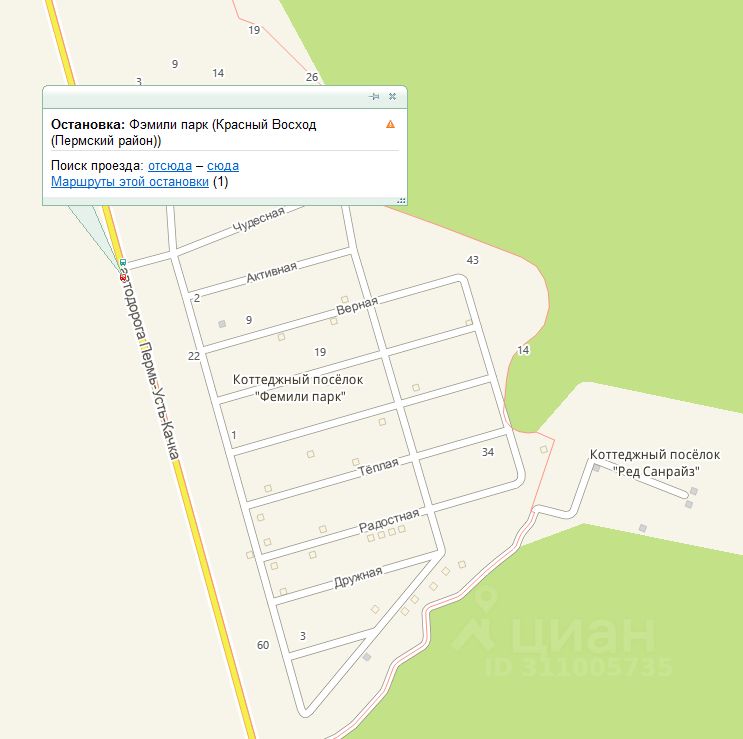Screen dimensions: 743x739
Task: Click the Тёплая street label
Action: coord(378,467)
